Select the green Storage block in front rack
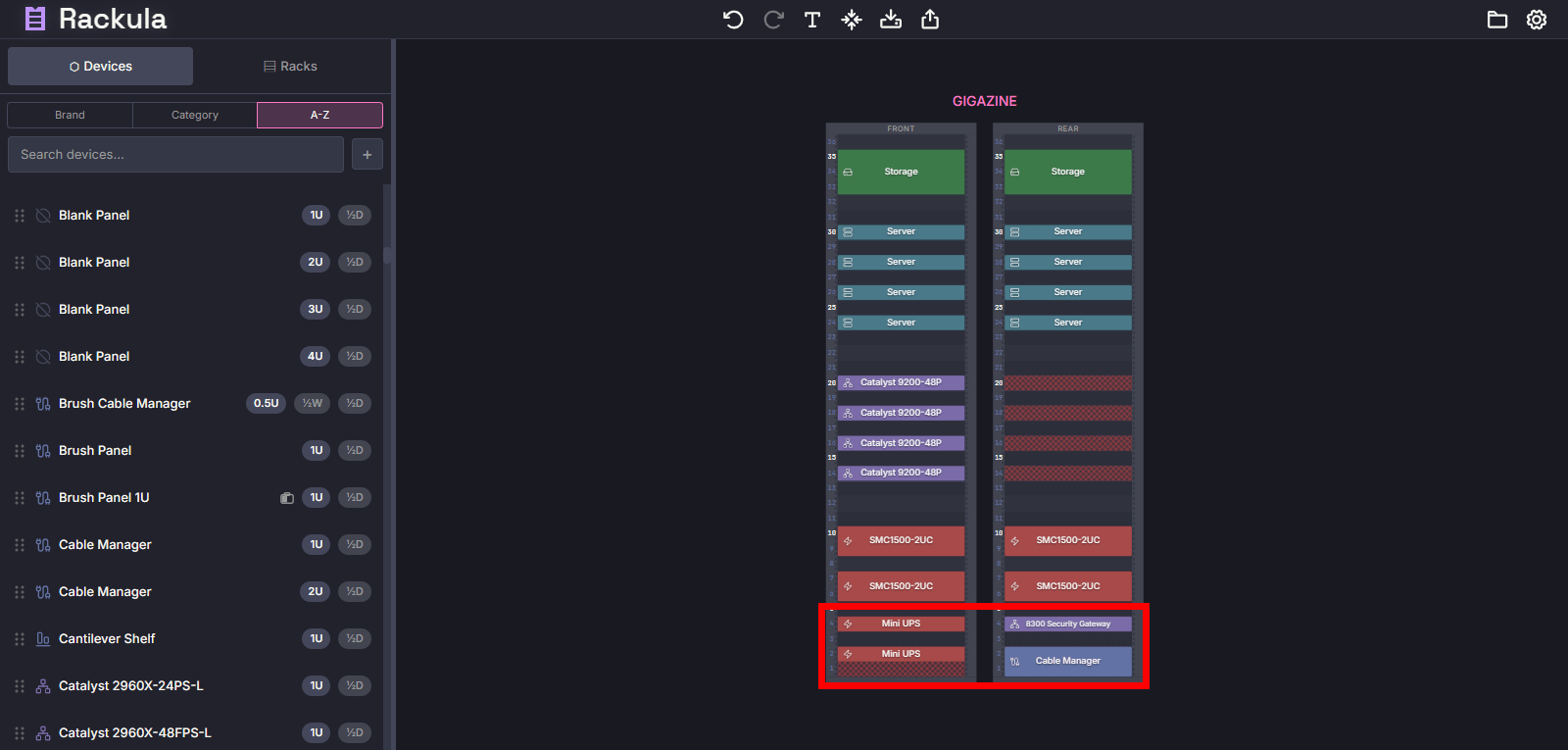Viewport: 1568px width, 750px height. click(x=901, y=172)
